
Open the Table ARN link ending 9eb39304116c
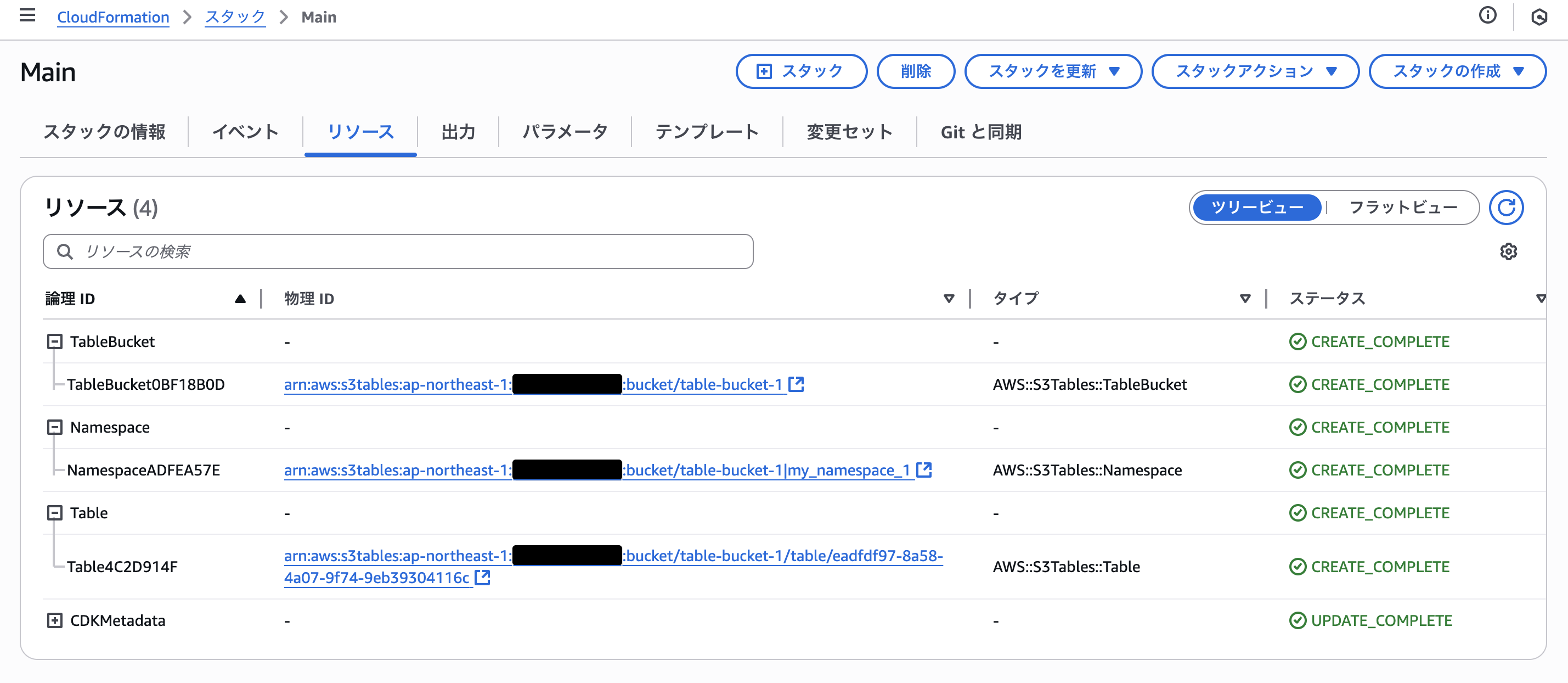(613, 567)
